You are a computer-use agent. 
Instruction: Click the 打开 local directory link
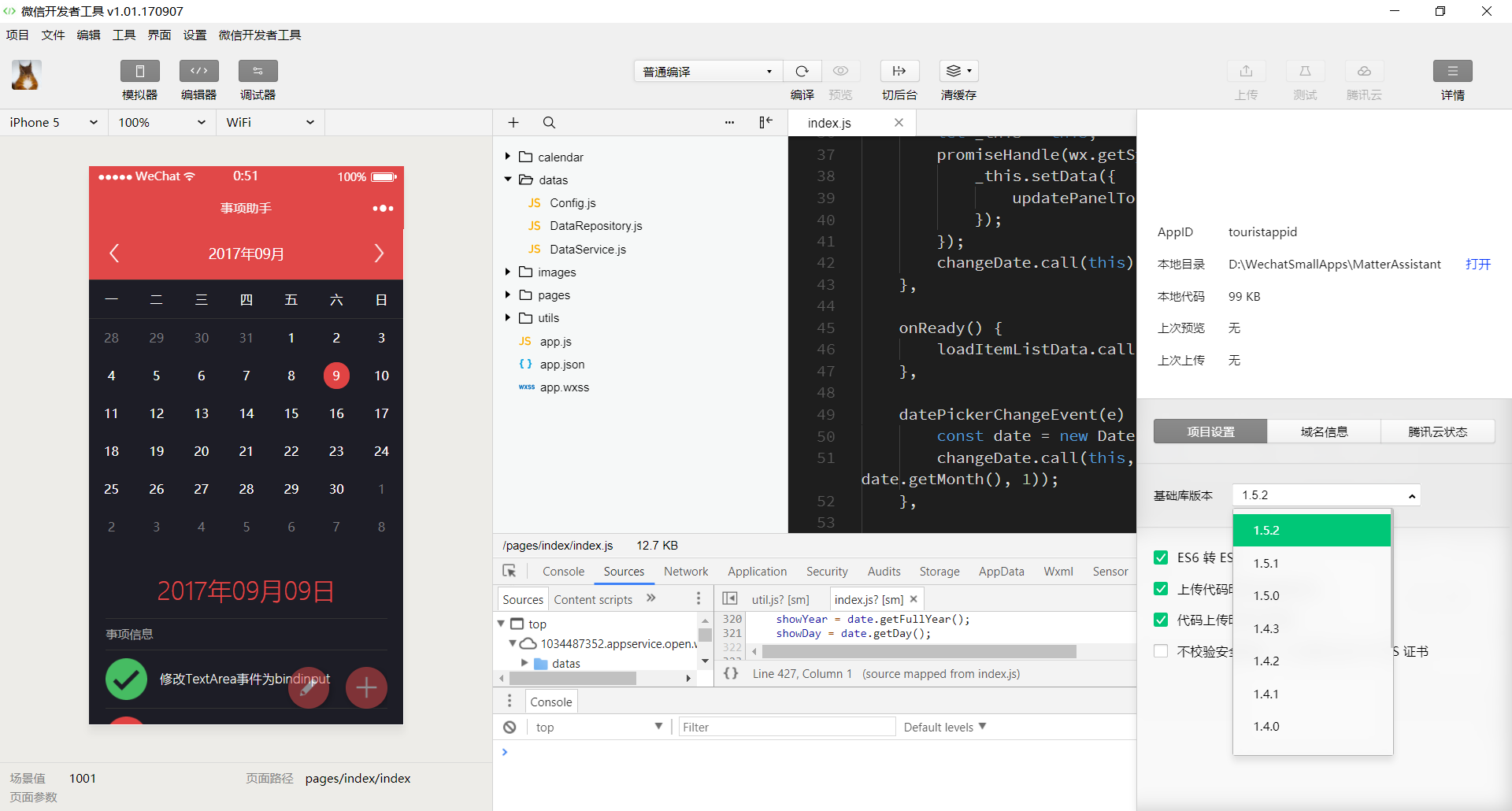[x=1477, y=264]
